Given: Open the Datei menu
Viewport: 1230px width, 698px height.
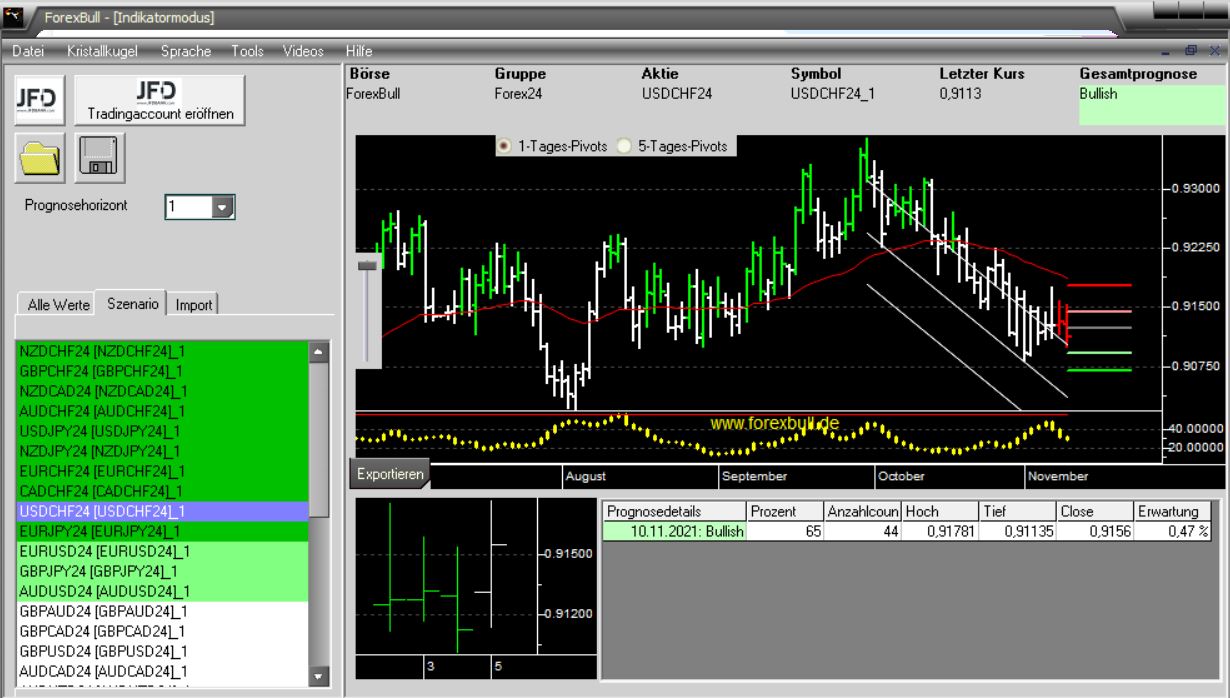Looking at the screenshot, I should pos(28,51).
